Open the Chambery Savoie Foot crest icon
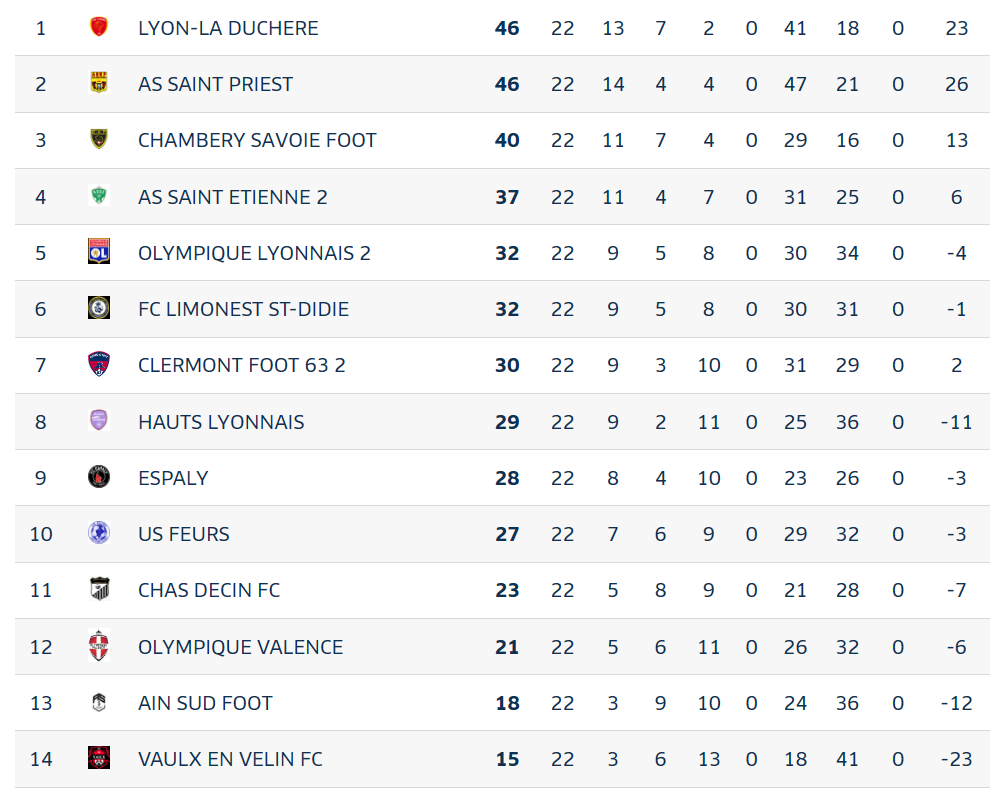1002x800 pixels. tap(98, 139)
